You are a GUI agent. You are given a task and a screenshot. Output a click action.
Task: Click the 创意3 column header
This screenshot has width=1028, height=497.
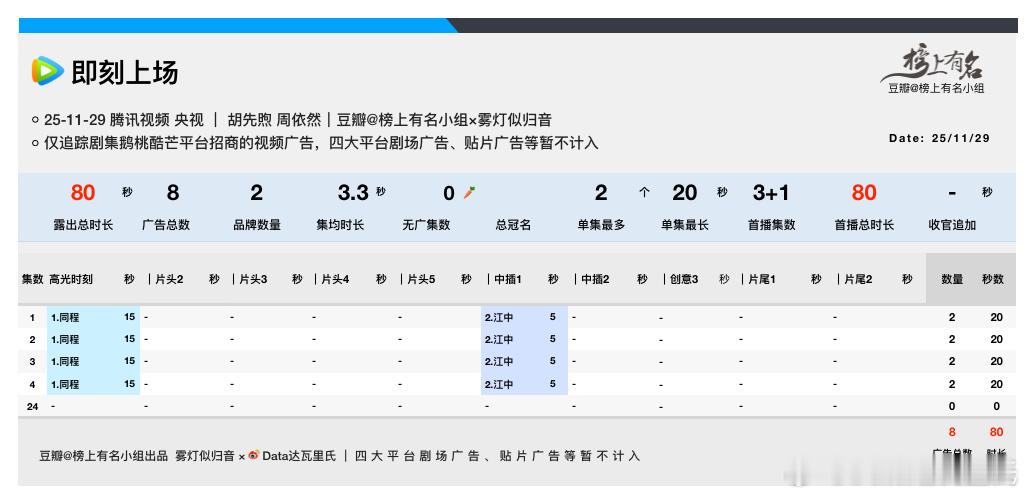684,279
